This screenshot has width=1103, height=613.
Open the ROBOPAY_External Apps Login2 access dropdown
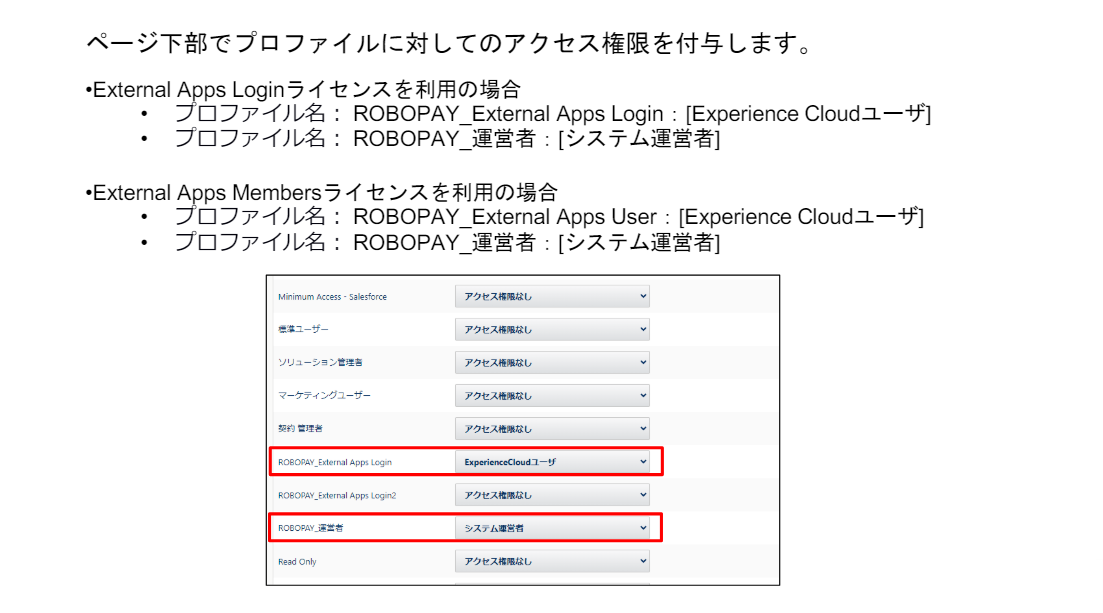pos(552,495)
